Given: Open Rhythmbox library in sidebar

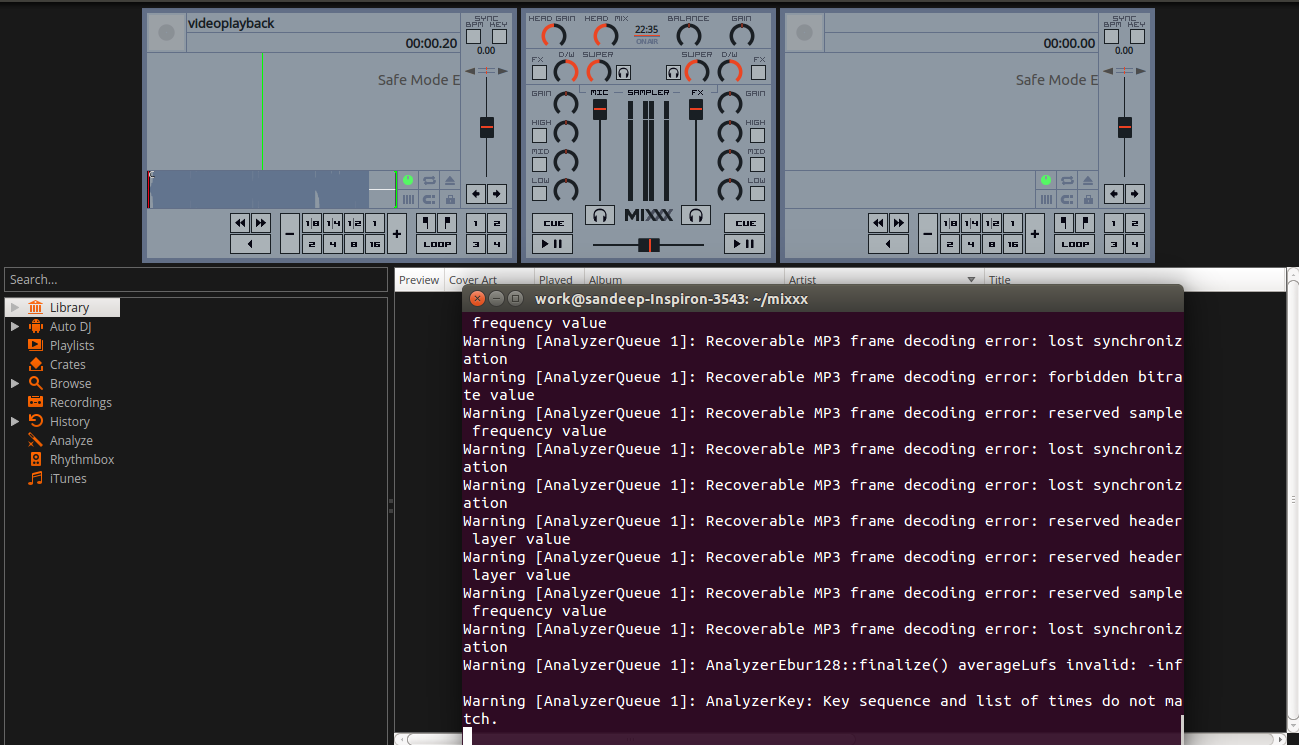Looking at the screenshot, I should click(x=82, y=459).
